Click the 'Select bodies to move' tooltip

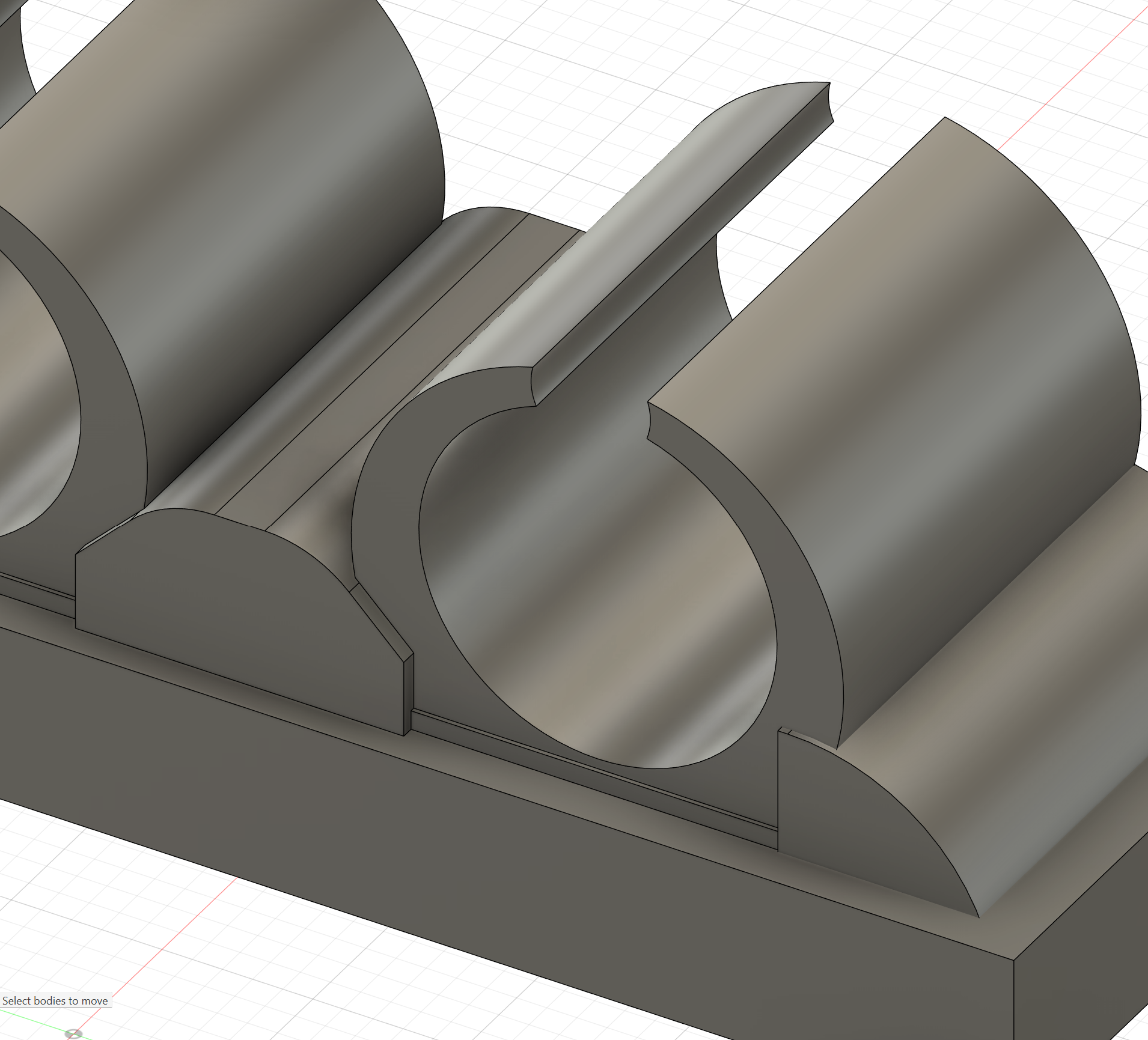pos(55,1000)
